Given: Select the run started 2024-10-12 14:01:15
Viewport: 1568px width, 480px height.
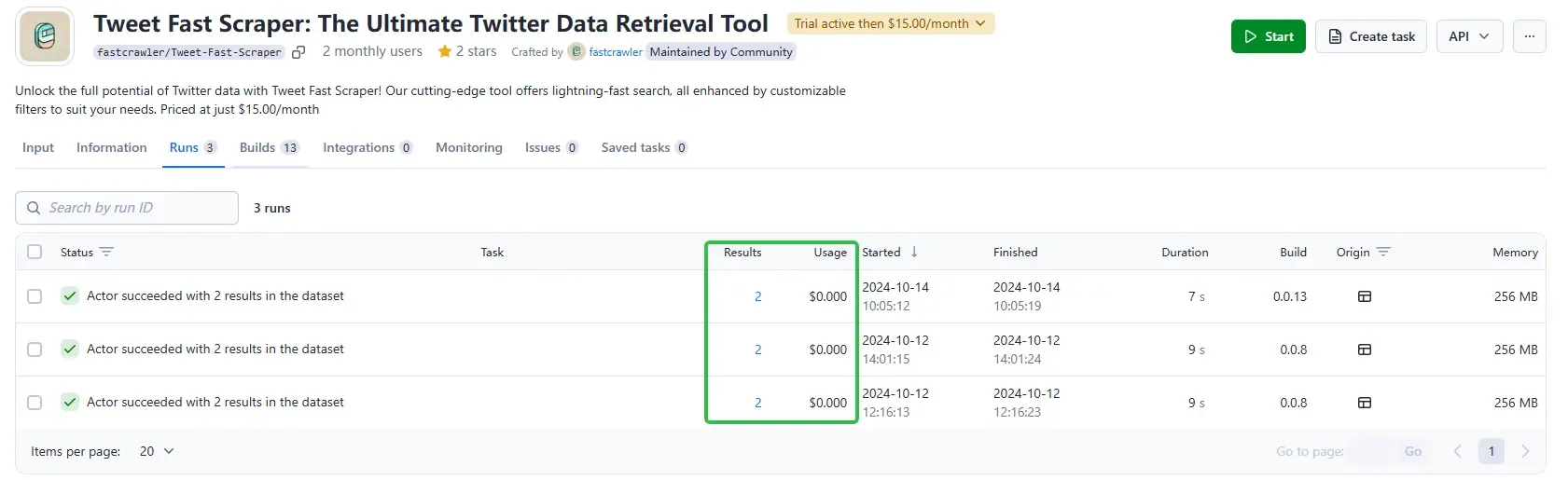Looking at the screenshot, I should point(35,350).
